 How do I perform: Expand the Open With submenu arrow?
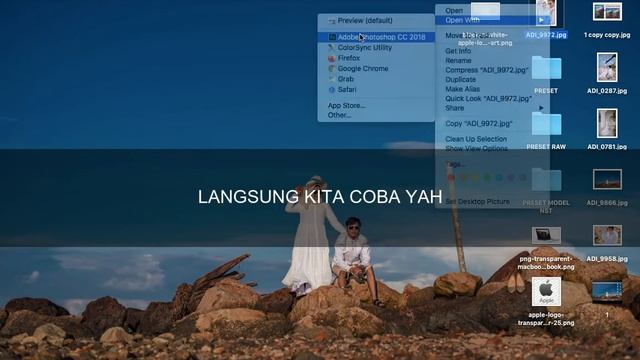tap(541, 20)
